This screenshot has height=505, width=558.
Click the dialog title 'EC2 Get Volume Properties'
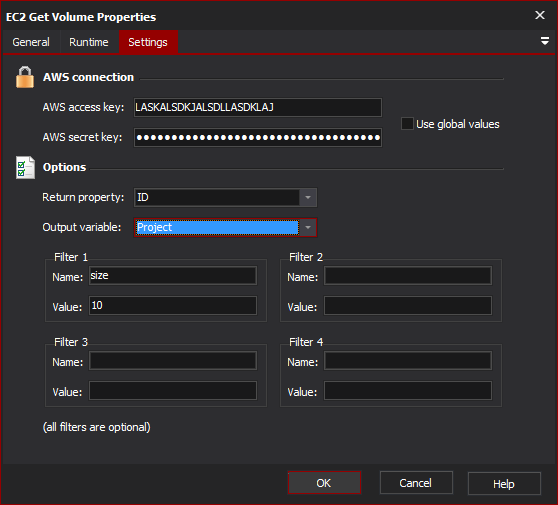tap(81, 17)
